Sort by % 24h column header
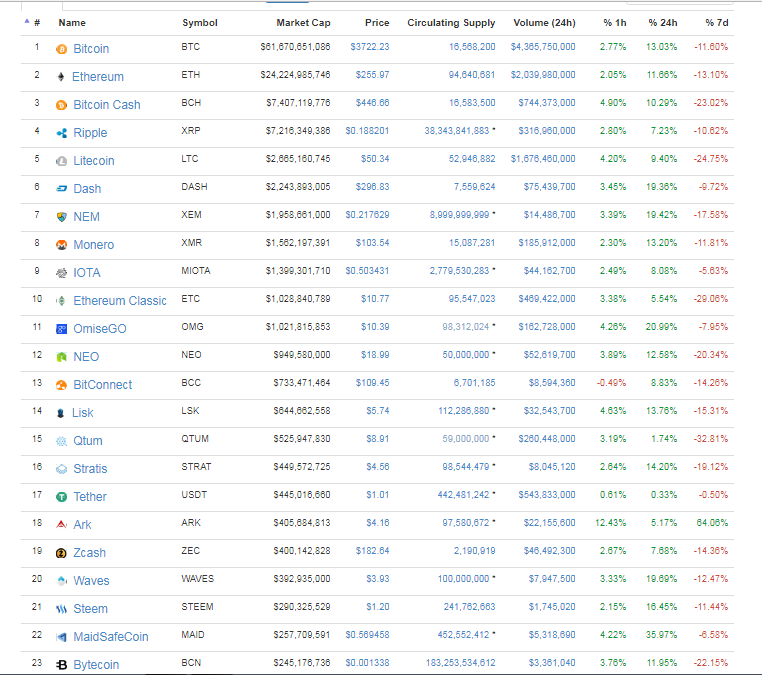Viewport: 762px width, 675px height. pyautogui.click(x=663, y=23)
